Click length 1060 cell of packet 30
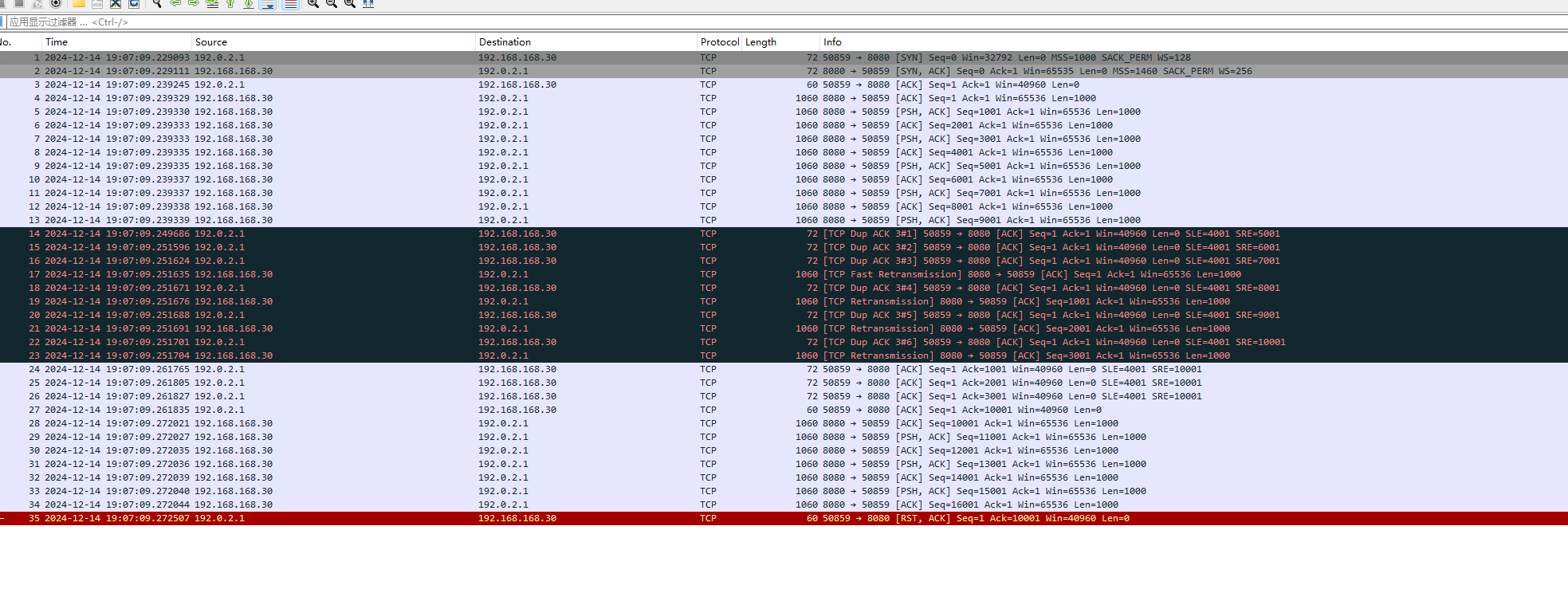 tap(806, 450)
